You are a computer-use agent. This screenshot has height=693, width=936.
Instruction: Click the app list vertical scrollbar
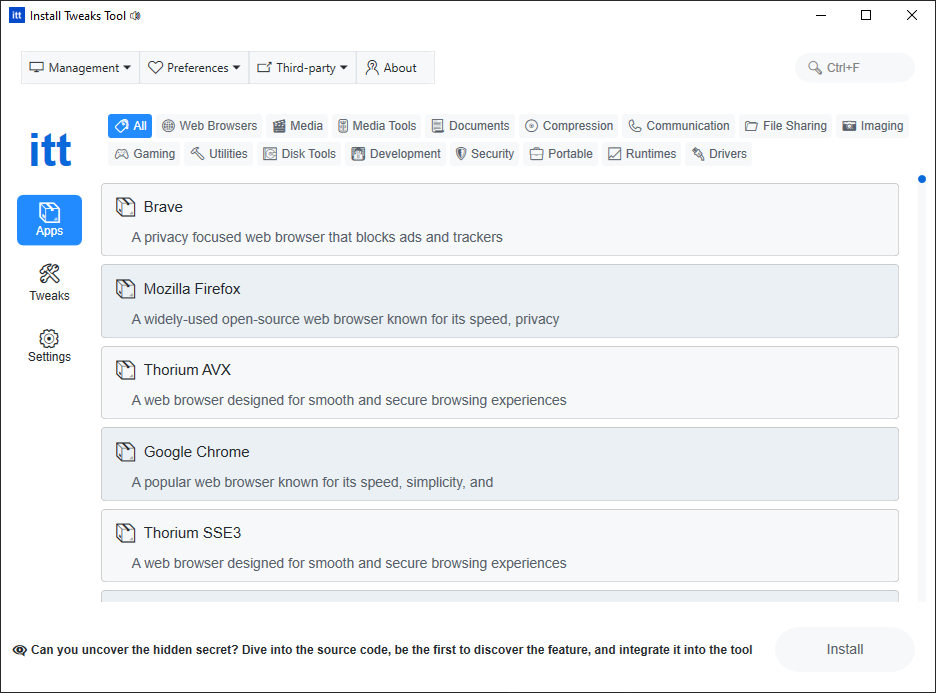921,390
